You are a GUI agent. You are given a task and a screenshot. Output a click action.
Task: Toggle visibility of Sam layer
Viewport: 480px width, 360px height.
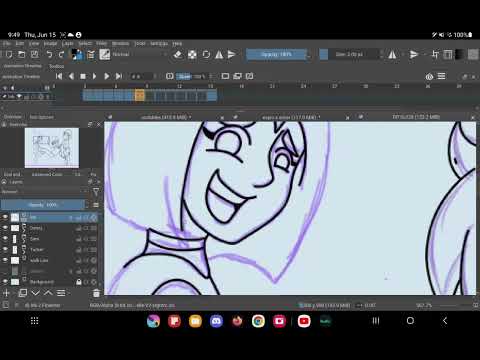click(x=5, y=239)
